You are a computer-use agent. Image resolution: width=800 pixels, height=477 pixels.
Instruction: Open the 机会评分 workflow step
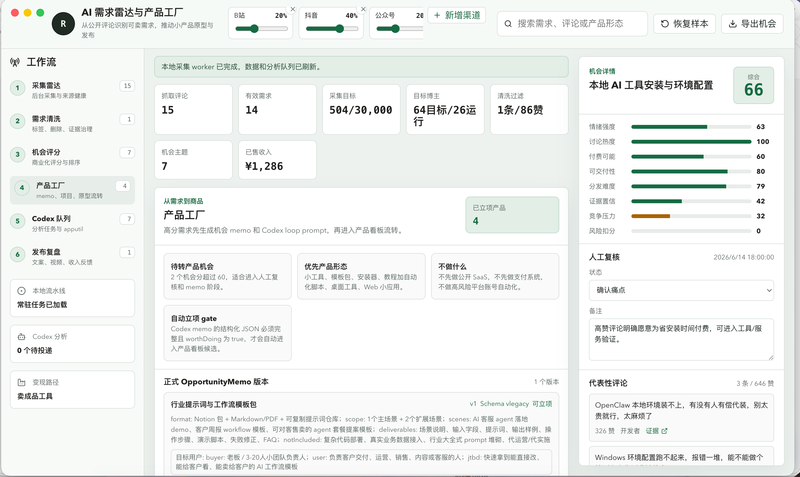pyautogui.click(x=72, y=157)
